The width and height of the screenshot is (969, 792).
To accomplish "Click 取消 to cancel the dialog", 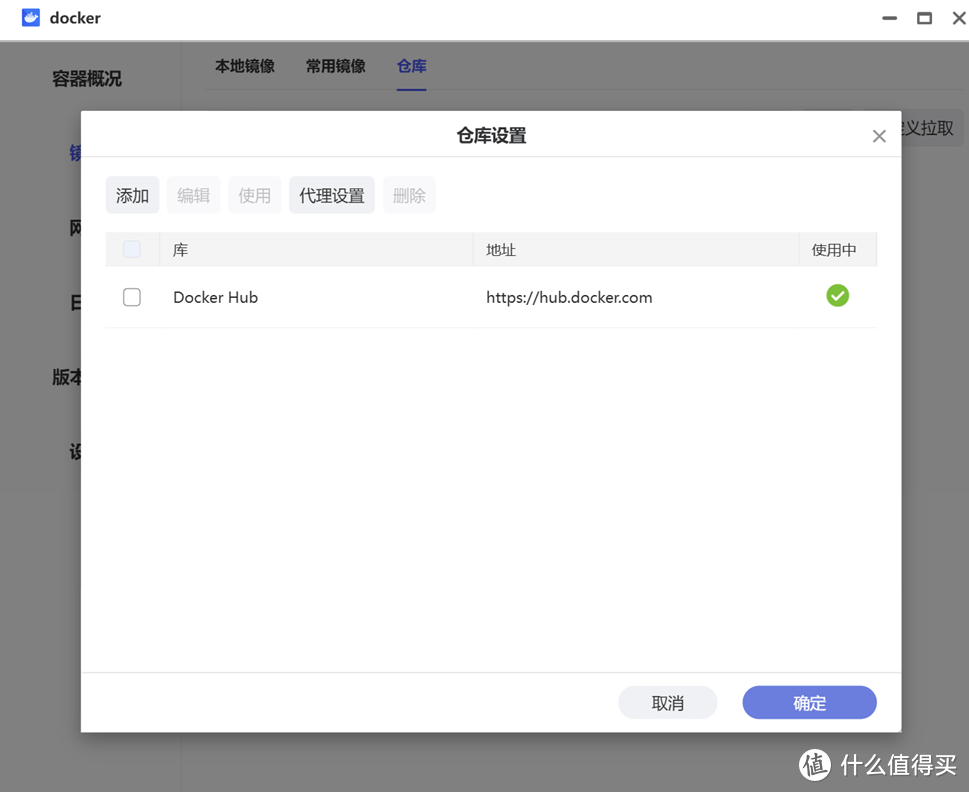I will coord(667,702).
